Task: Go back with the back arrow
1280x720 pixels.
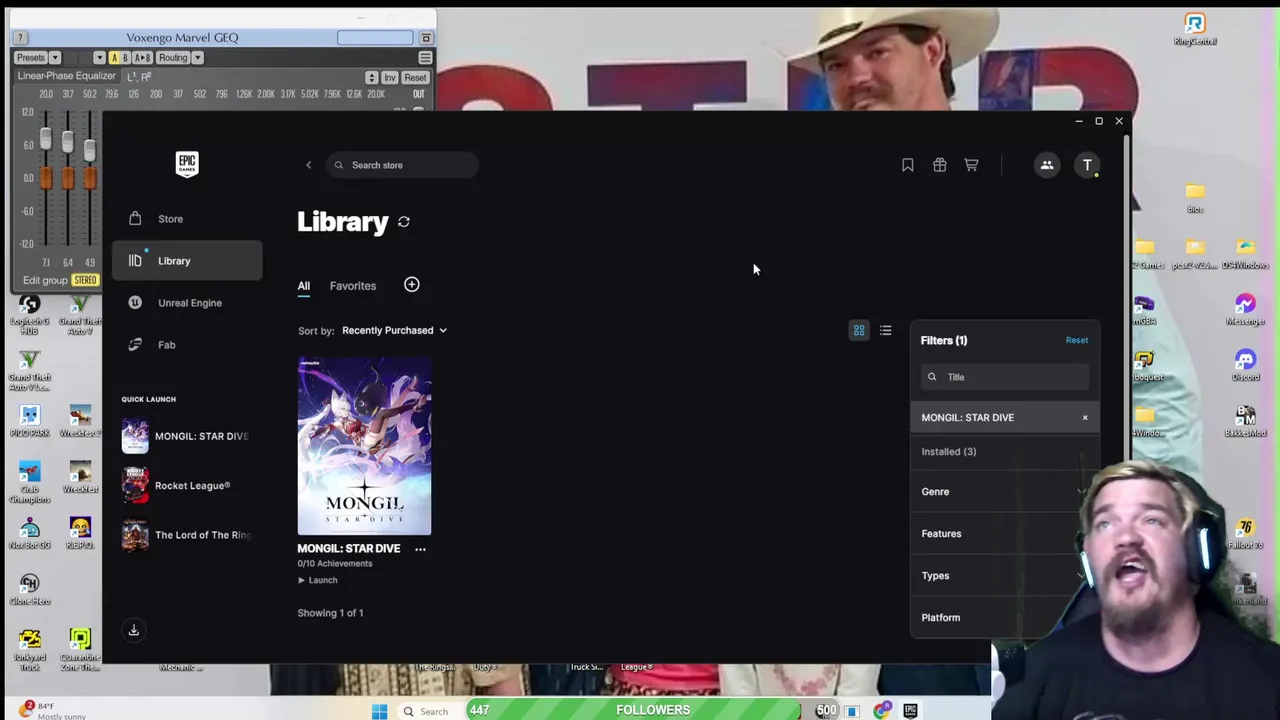Action: (x=308, y=165)
